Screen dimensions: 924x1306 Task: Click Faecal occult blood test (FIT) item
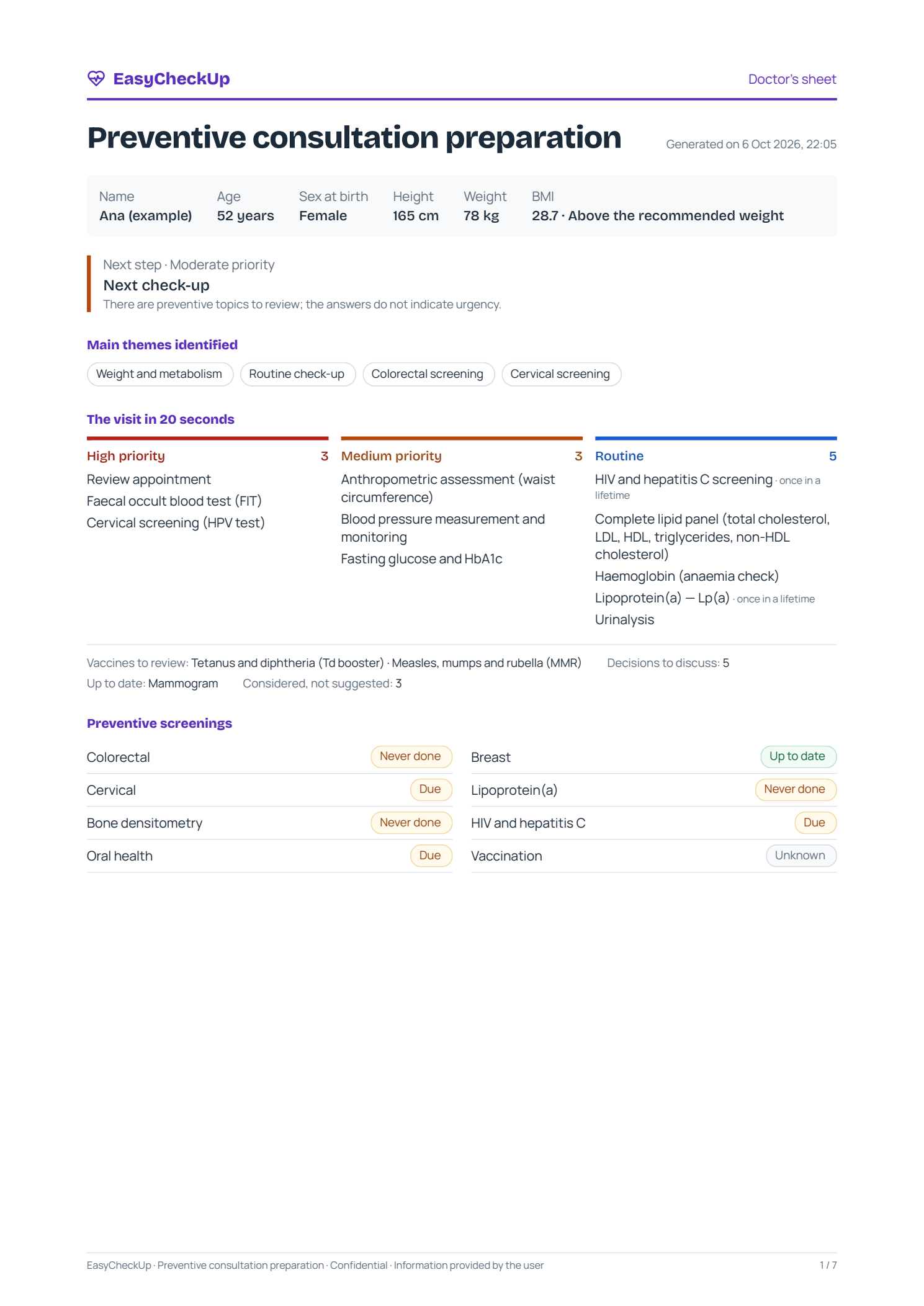click(174, 501)
